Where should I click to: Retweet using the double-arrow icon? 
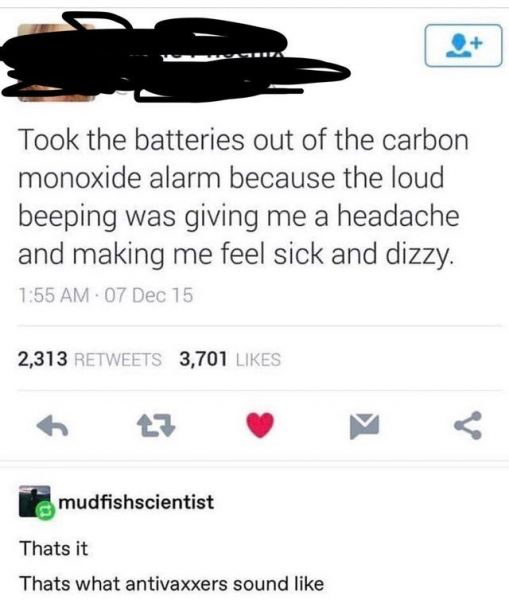click(x=156, y=426)
